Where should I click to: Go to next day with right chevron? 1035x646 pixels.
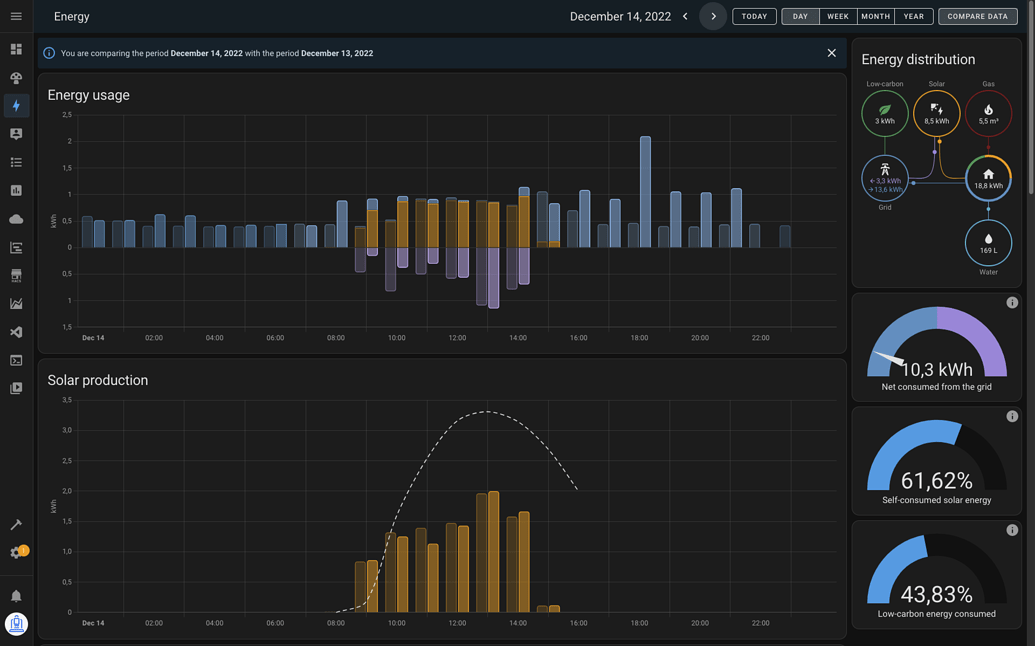(713, 17)
